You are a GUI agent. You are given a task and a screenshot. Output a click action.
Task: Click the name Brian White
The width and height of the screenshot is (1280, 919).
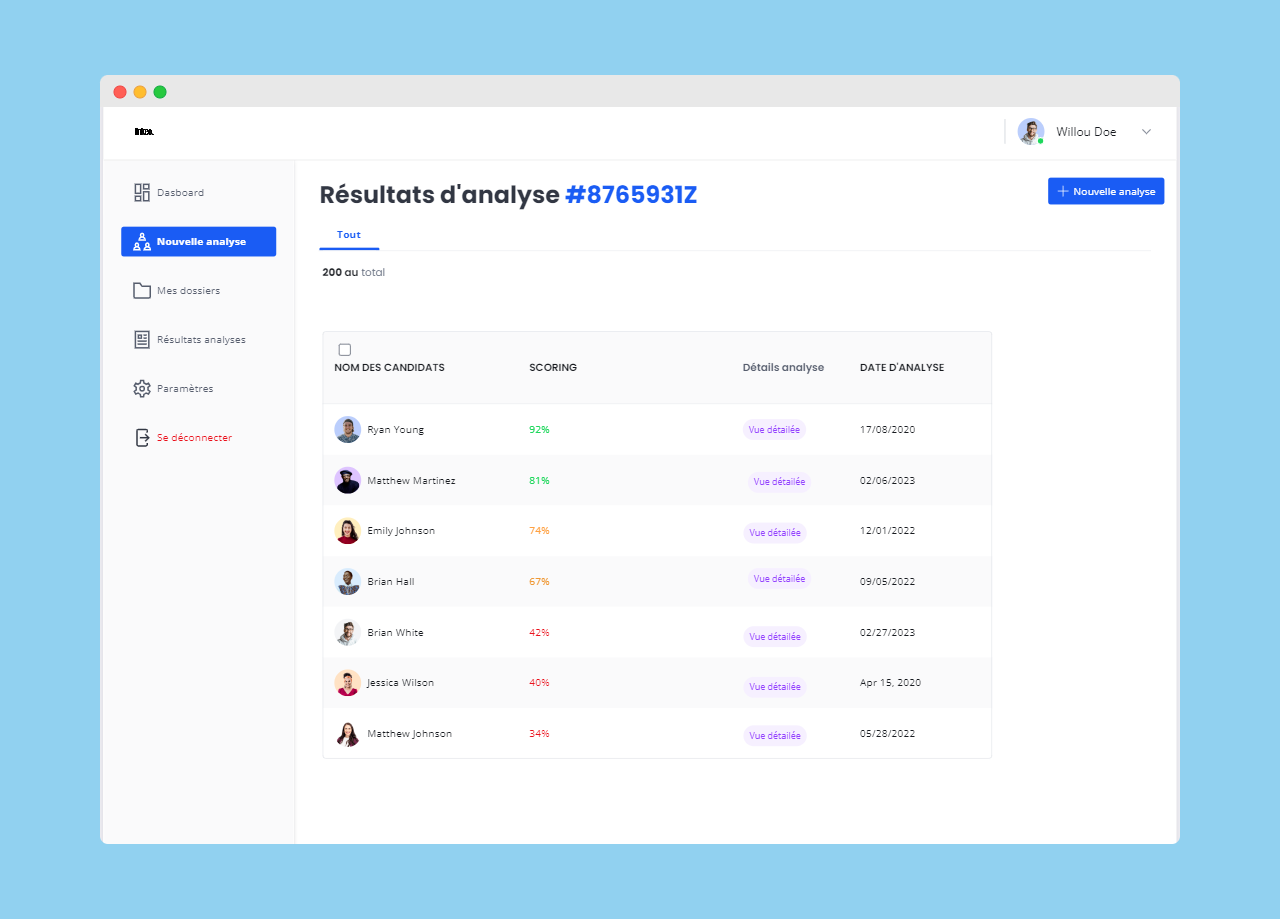click(395, 632)
